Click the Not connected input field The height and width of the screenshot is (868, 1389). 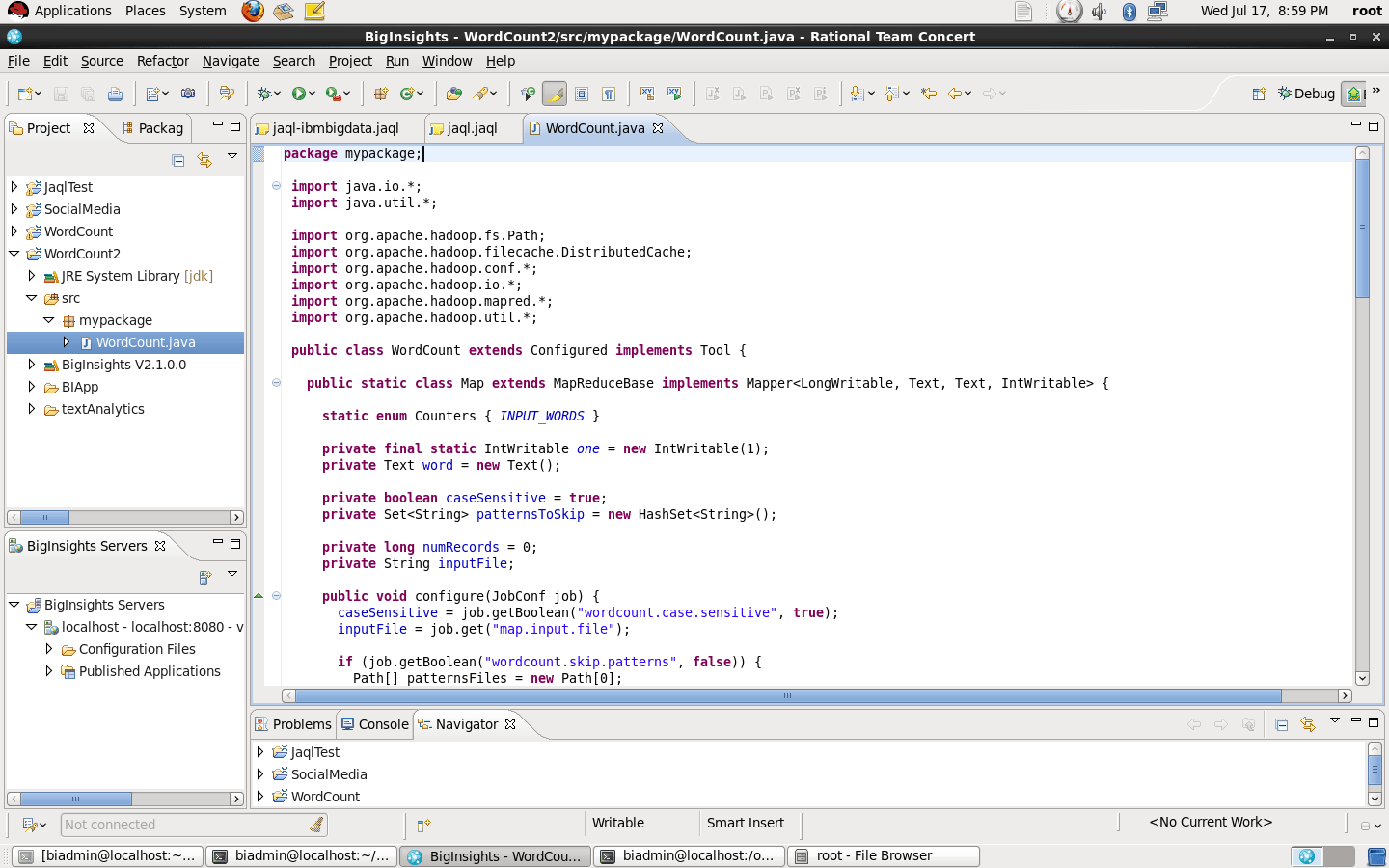point(183,825)
